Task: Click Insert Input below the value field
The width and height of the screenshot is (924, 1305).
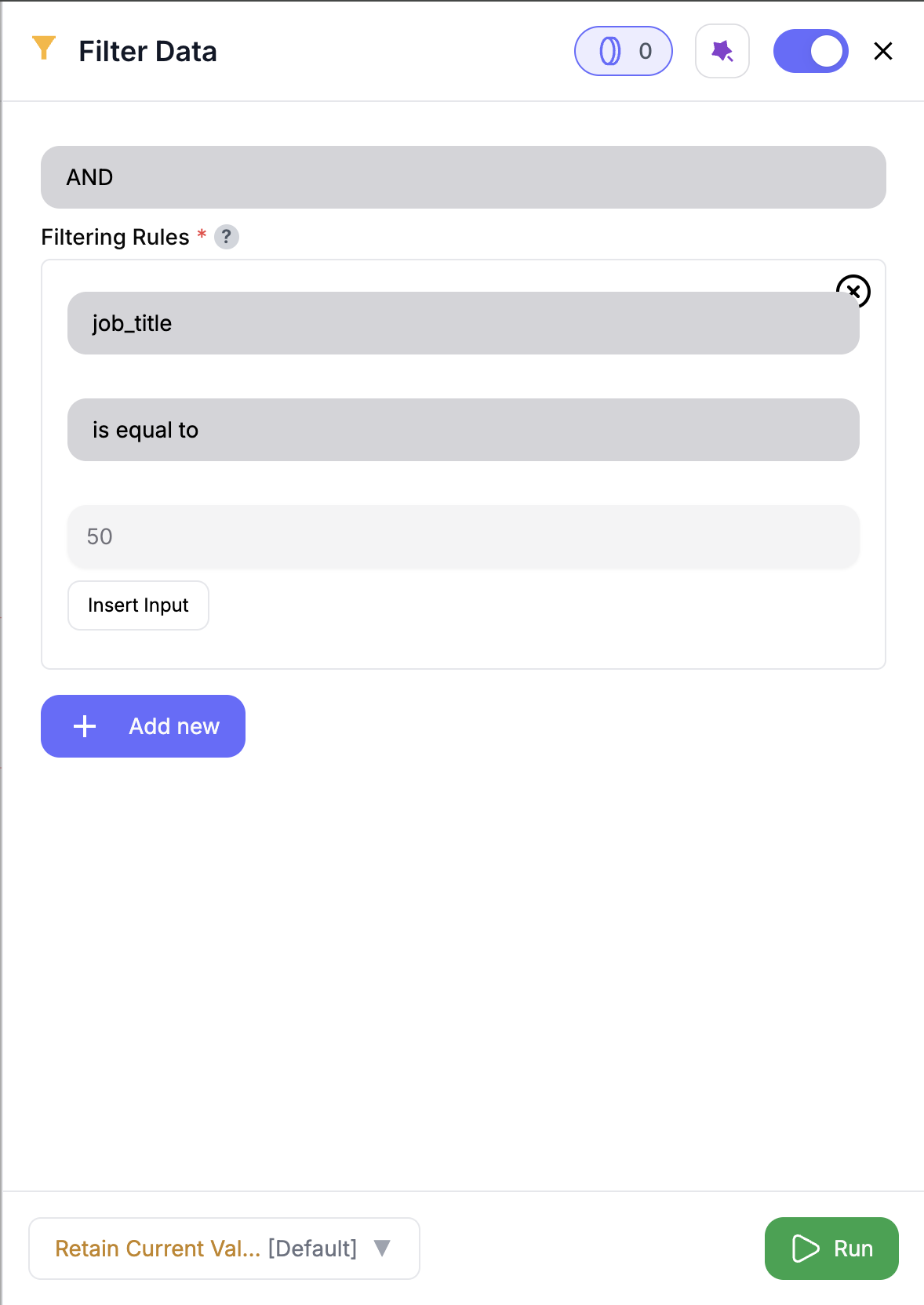Action: point(138,605)
